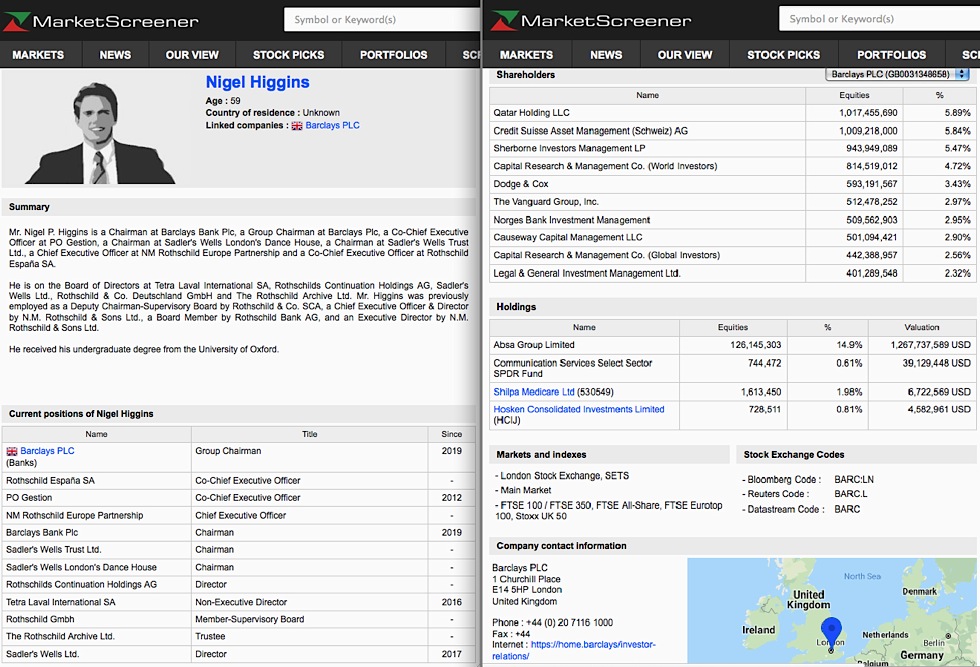
Task: Click MarketScreener logo in right window
Action: 591,21
